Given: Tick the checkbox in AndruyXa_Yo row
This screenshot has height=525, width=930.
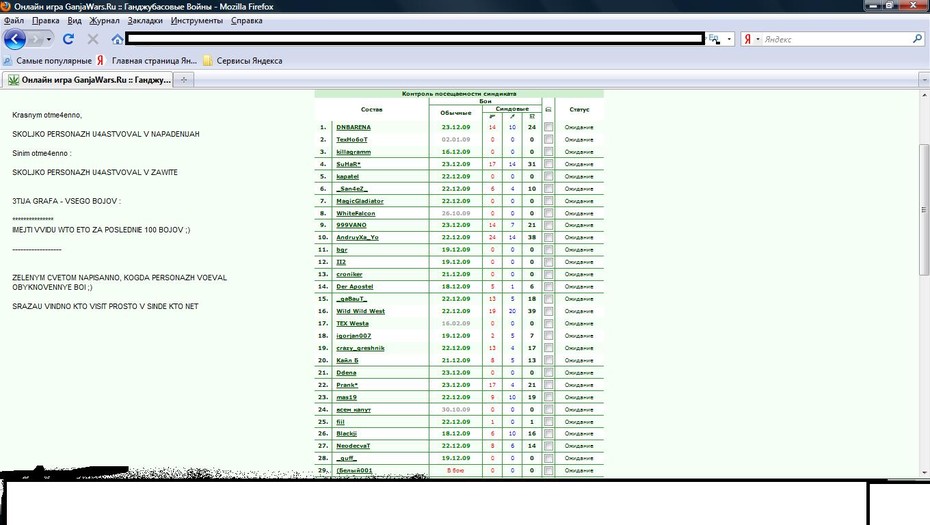Looking at the screenshot, I should pos(548,237).
